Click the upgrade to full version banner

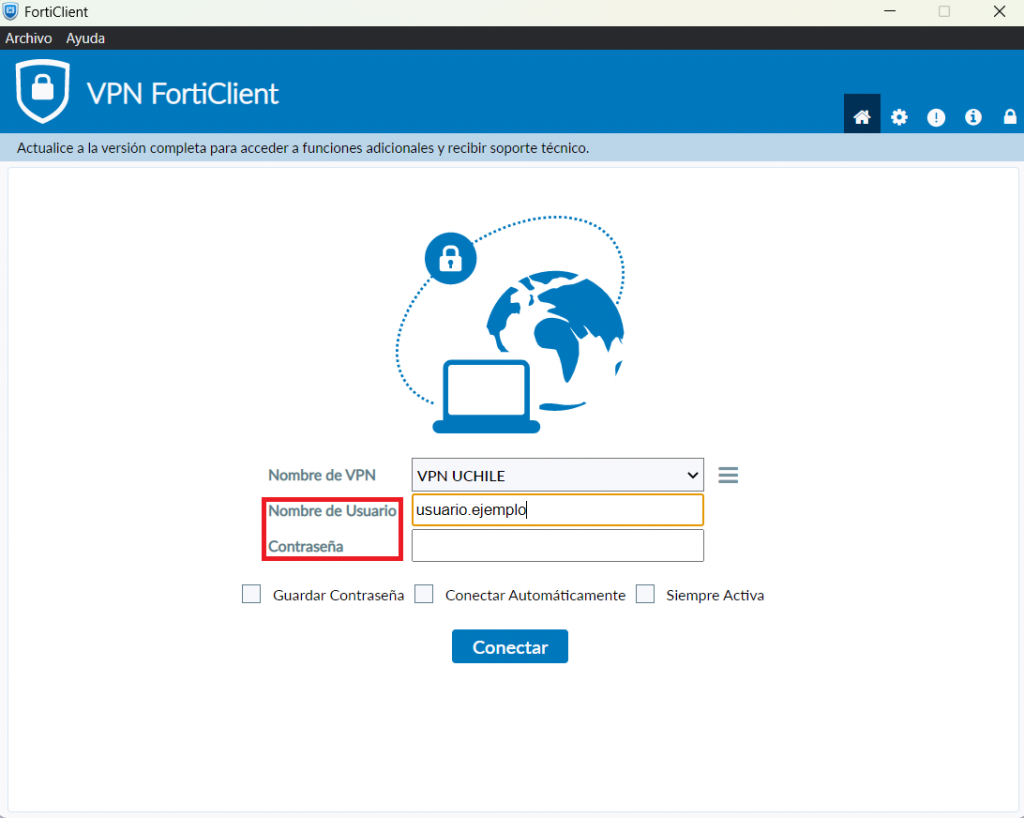(303, 148)
